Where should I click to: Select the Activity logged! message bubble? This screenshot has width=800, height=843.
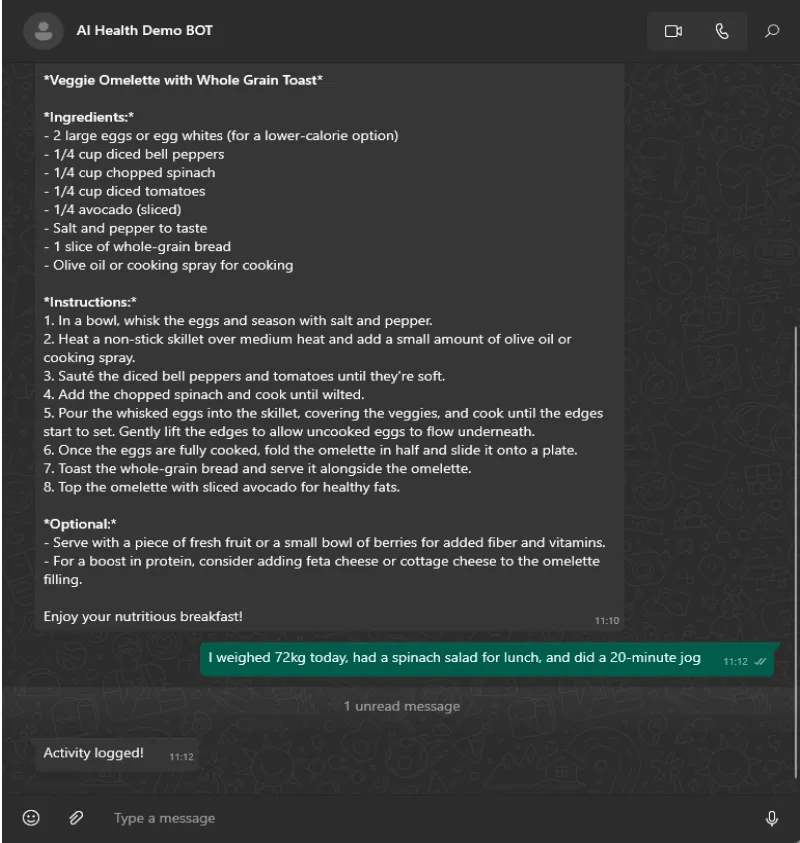[x=117, y=754]
